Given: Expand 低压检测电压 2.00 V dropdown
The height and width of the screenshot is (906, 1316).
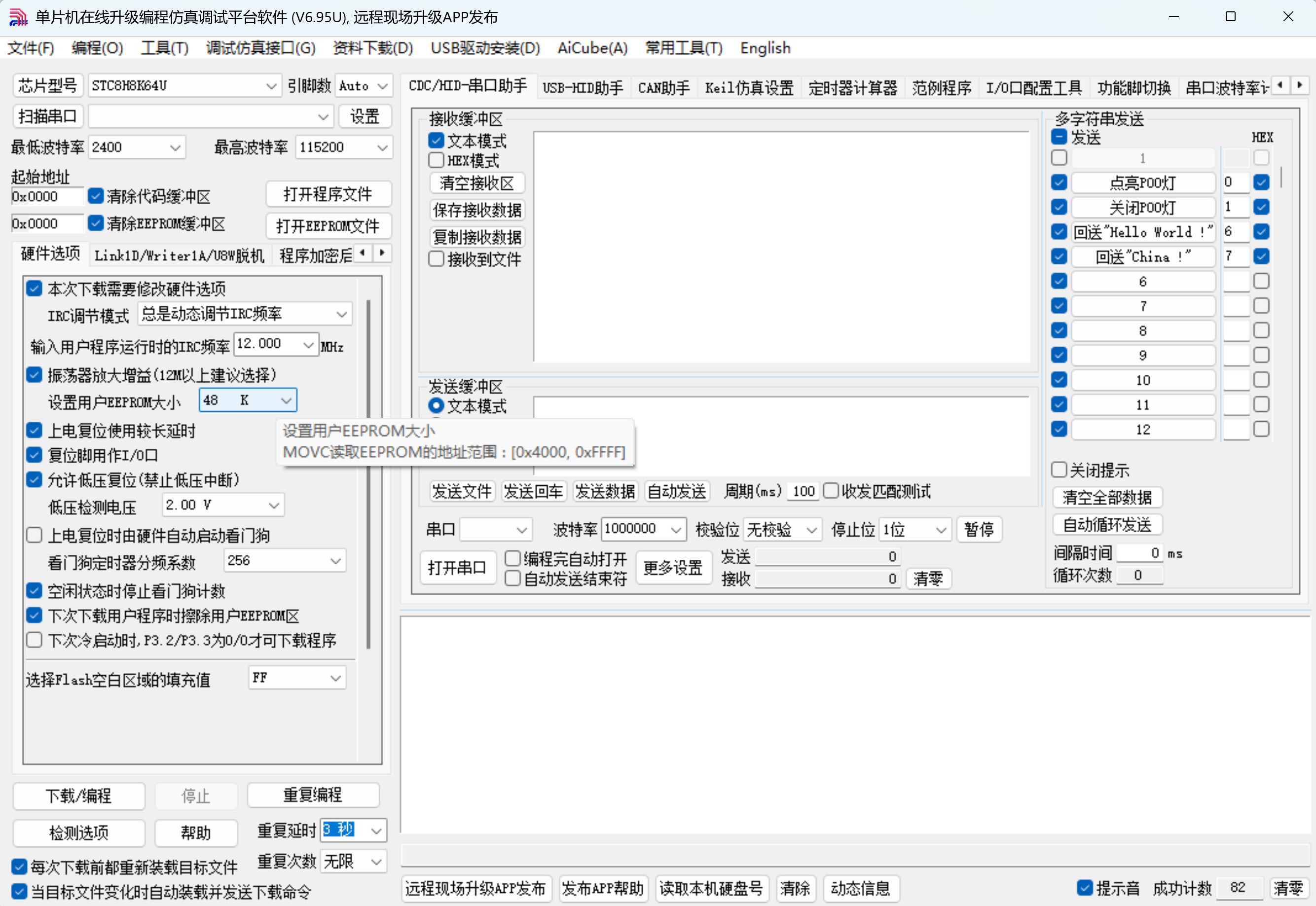Looking at the screenshot, I should click(x=274, y=505).
